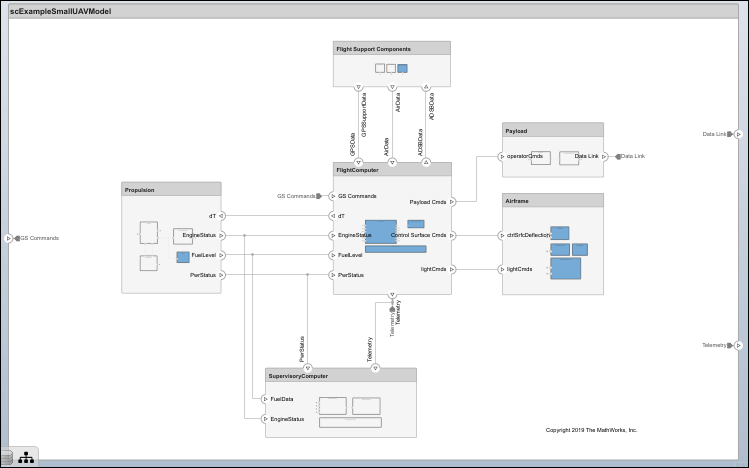Click GS Commands label left of FlightComputer

pos(296,196)
